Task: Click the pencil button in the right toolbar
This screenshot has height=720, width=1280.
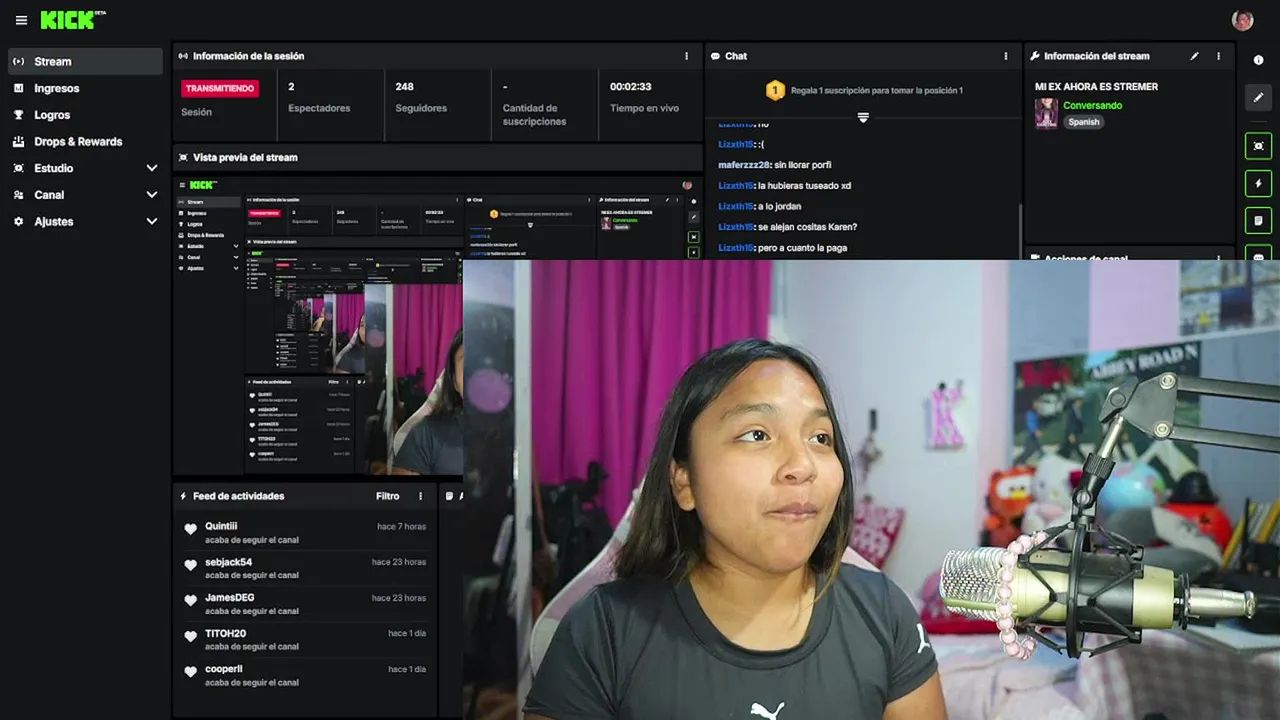Action: (1258, 97)
